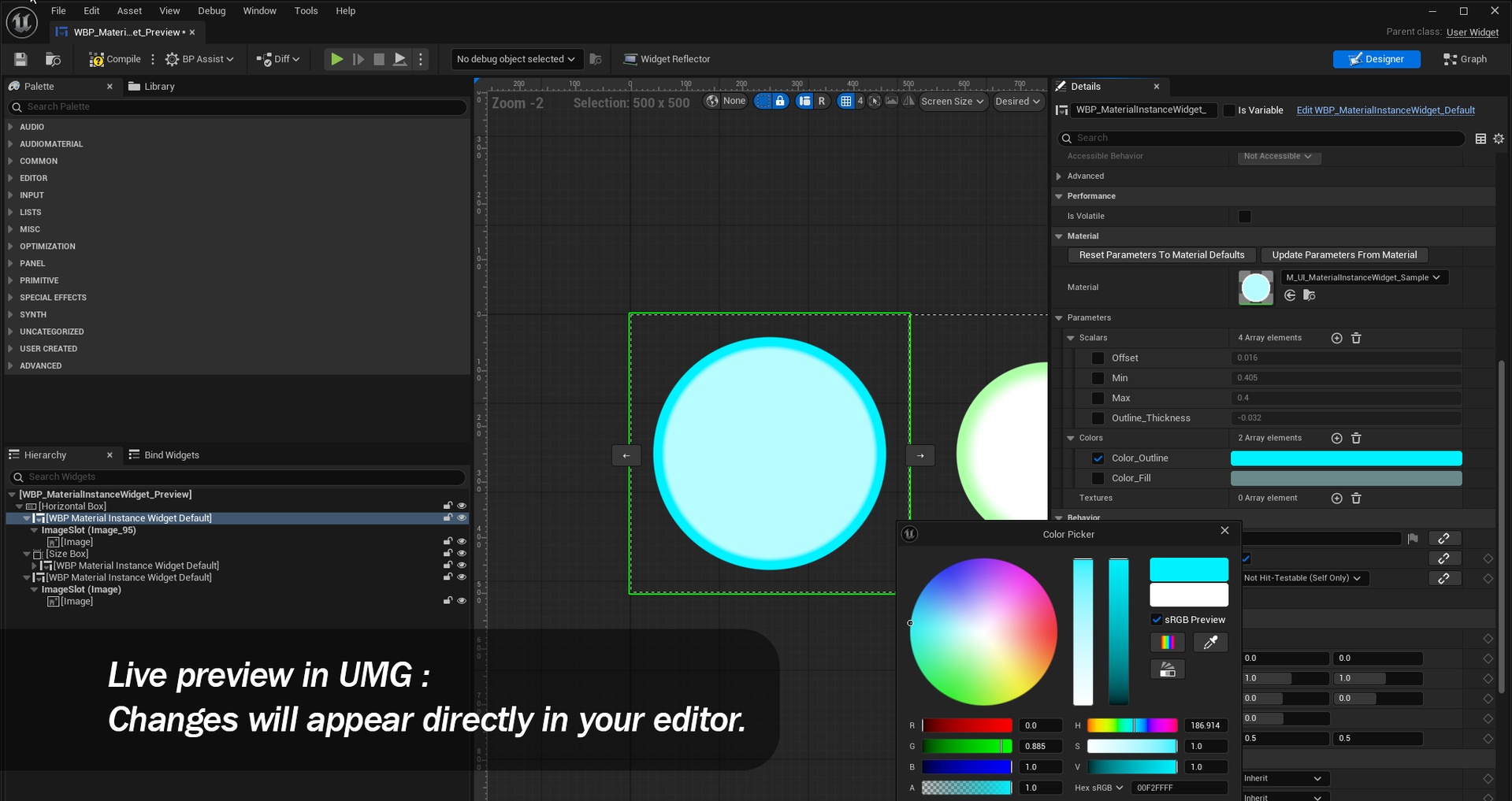
Task: Enable the Is Variable checkbox
Action: point(1229,110)
